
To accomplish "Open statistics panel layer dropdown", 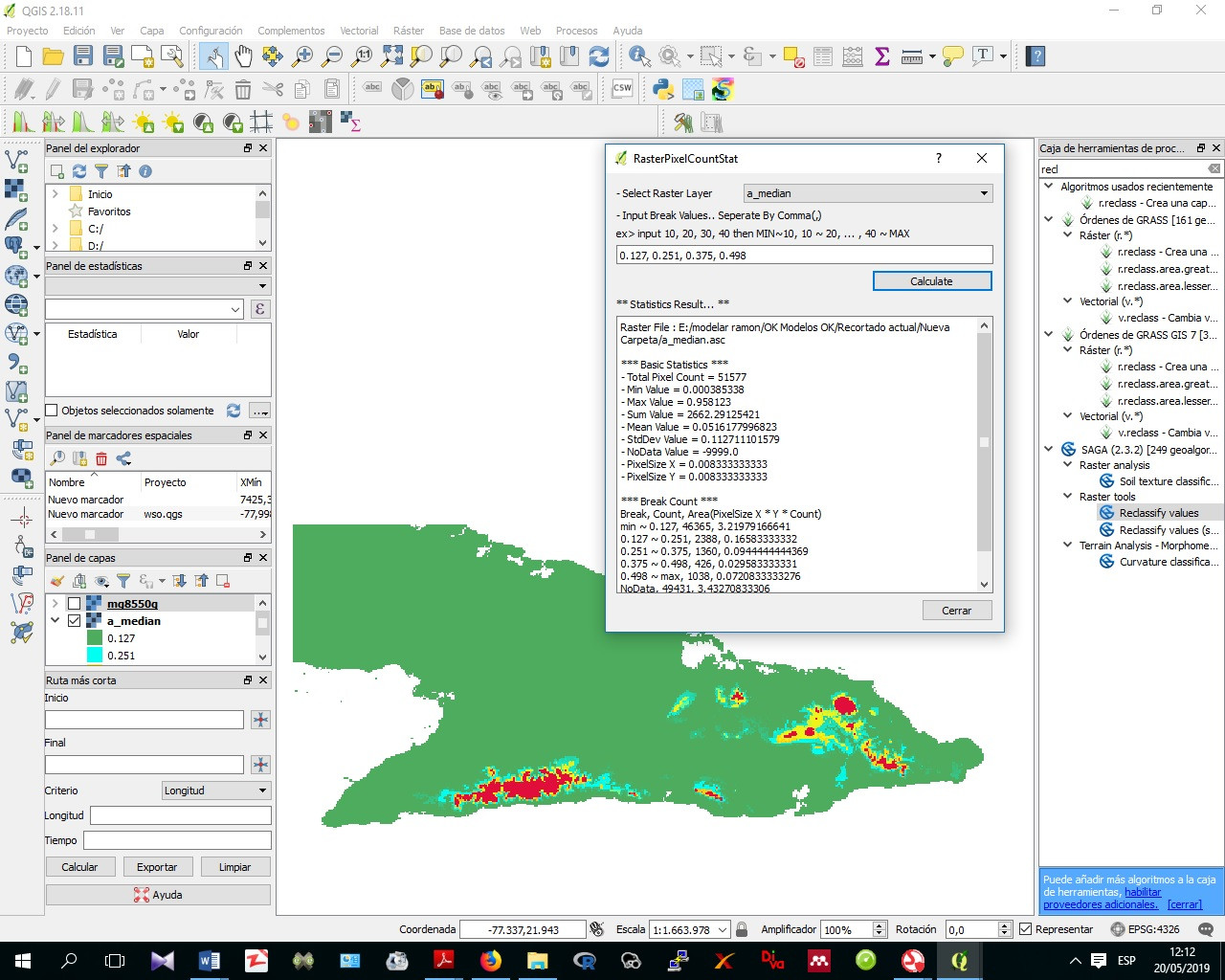I will tap(159, 285).
